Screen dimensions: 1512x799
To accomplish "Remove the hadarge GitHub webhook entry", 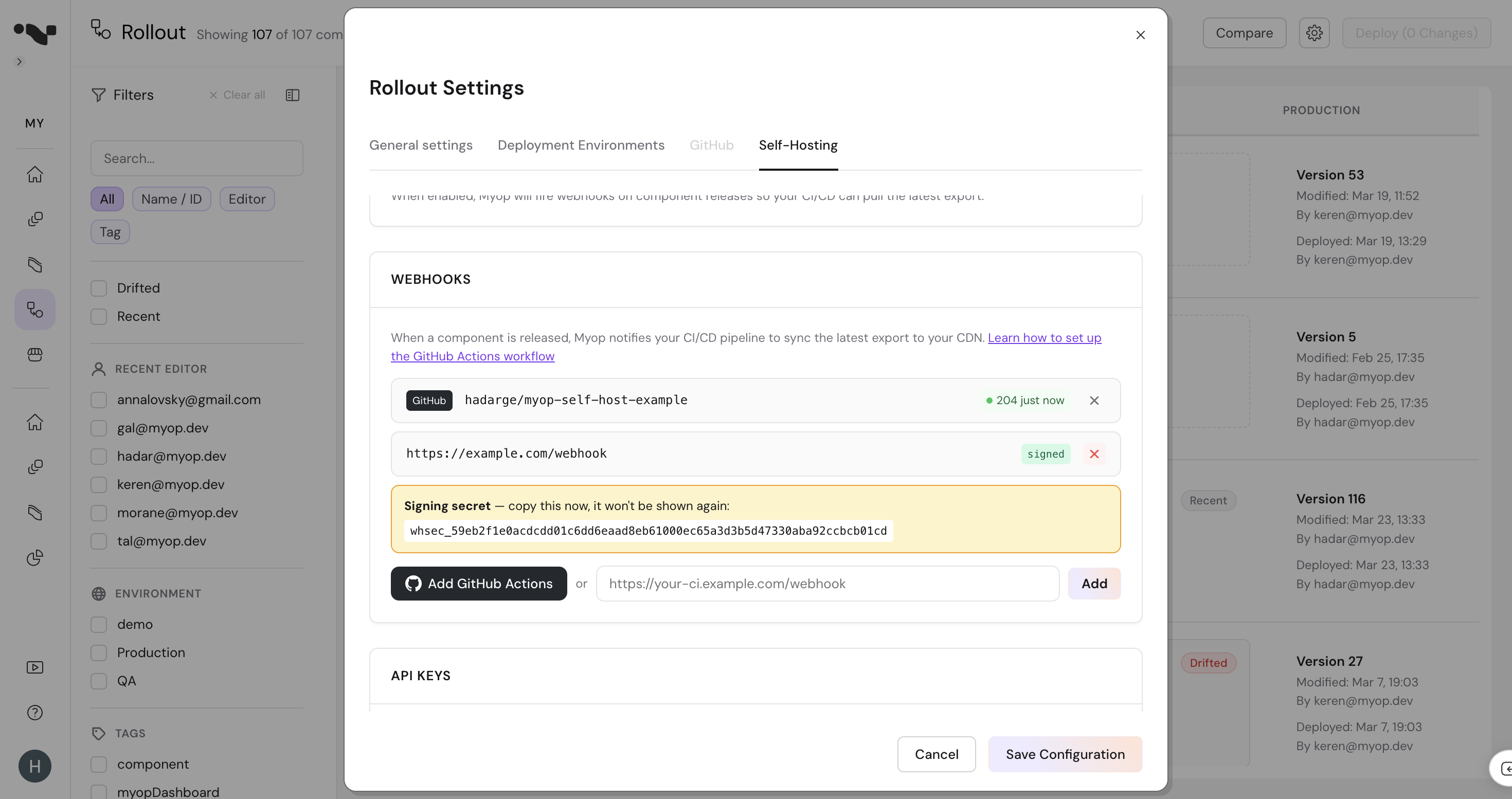I will pyautogui.click(x=1093, y=401).
